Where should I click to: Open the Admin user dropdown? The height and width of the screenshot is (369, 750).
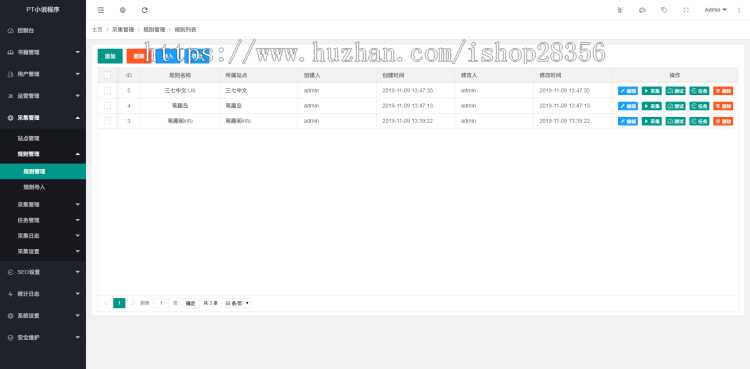pyautogui.click(x=715, y=10)
